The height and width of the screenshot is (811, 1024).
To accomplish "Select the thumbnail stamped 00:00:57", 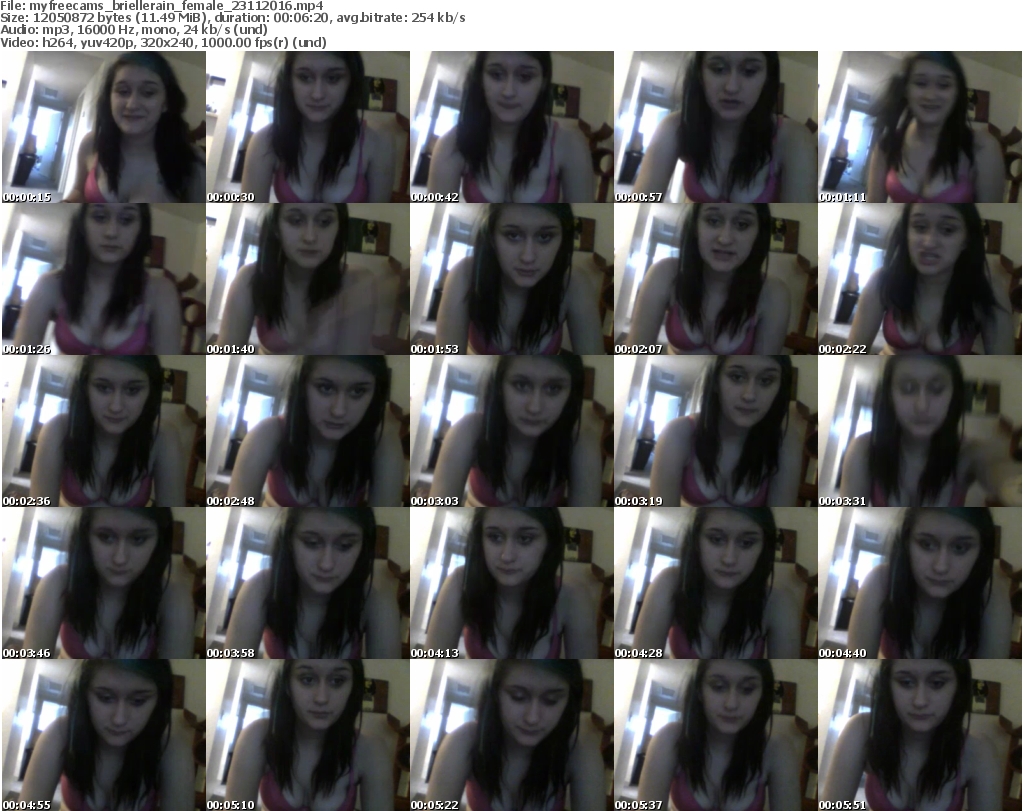I will click(716, 127).
